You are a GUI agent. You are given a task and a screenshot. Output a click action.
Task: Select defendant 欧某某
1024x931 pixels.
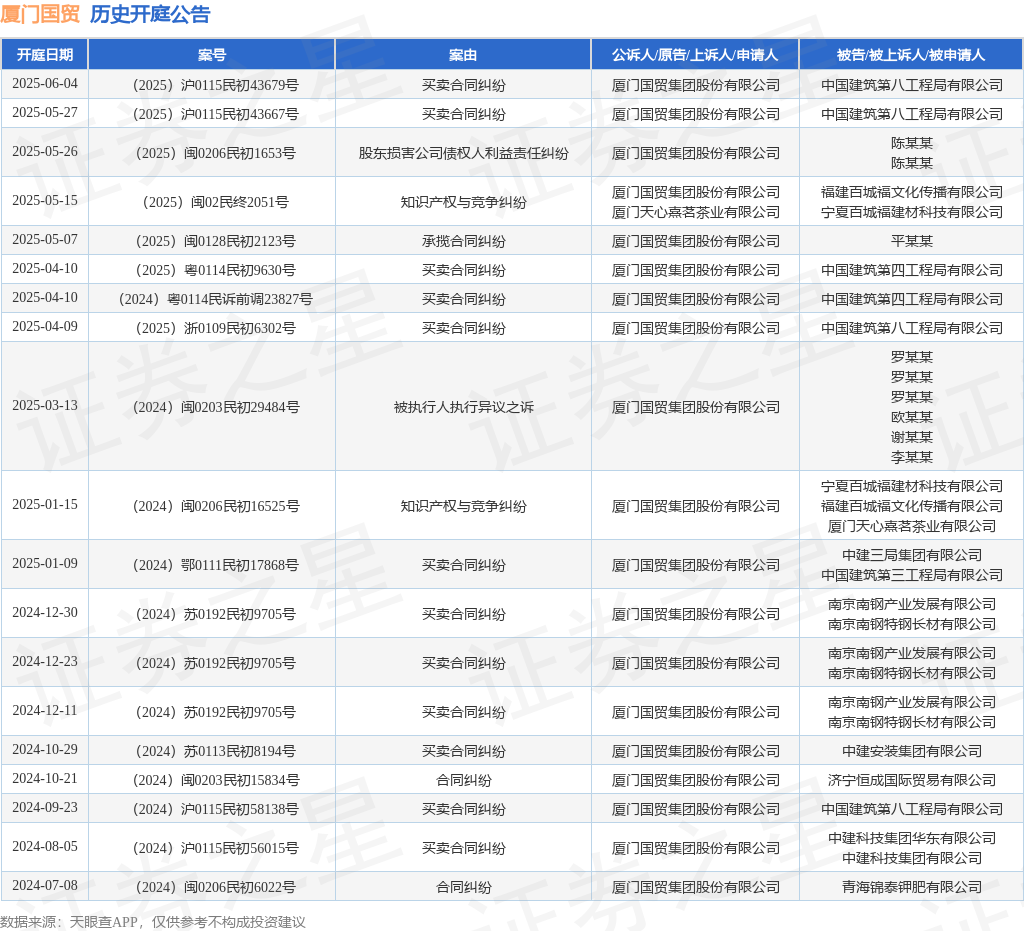pos(911,417)
